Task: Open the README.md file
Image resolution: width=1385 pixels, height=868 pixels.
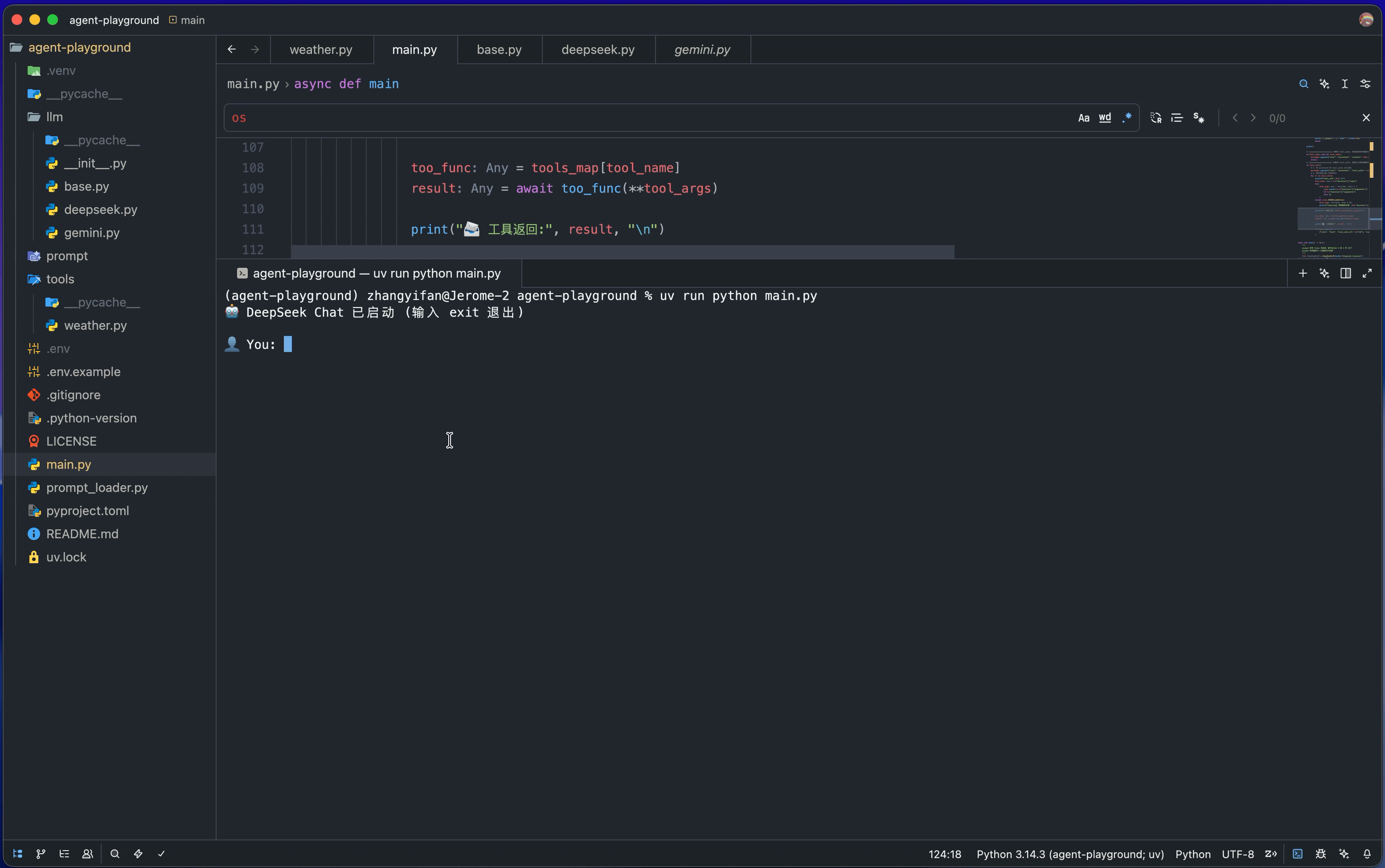Action: [82, 534]
